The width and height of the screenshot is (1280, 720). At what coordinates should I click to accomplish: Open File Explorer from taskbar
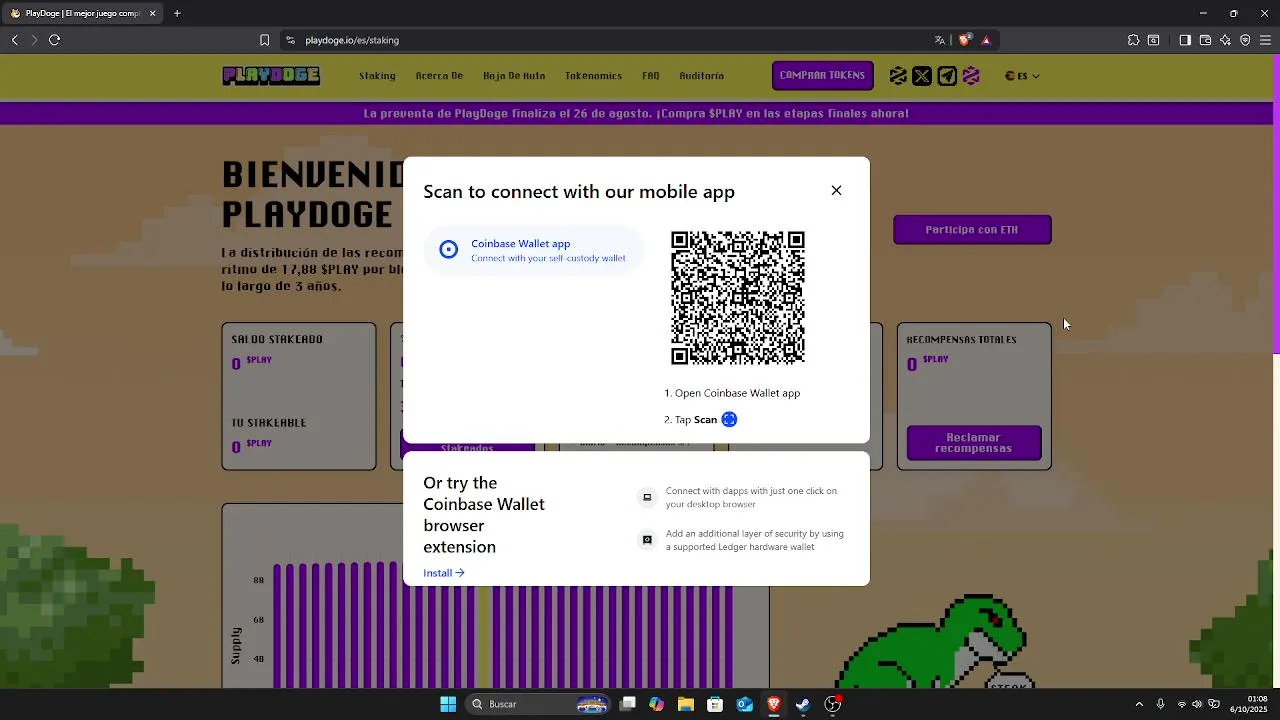coord(686,704)
